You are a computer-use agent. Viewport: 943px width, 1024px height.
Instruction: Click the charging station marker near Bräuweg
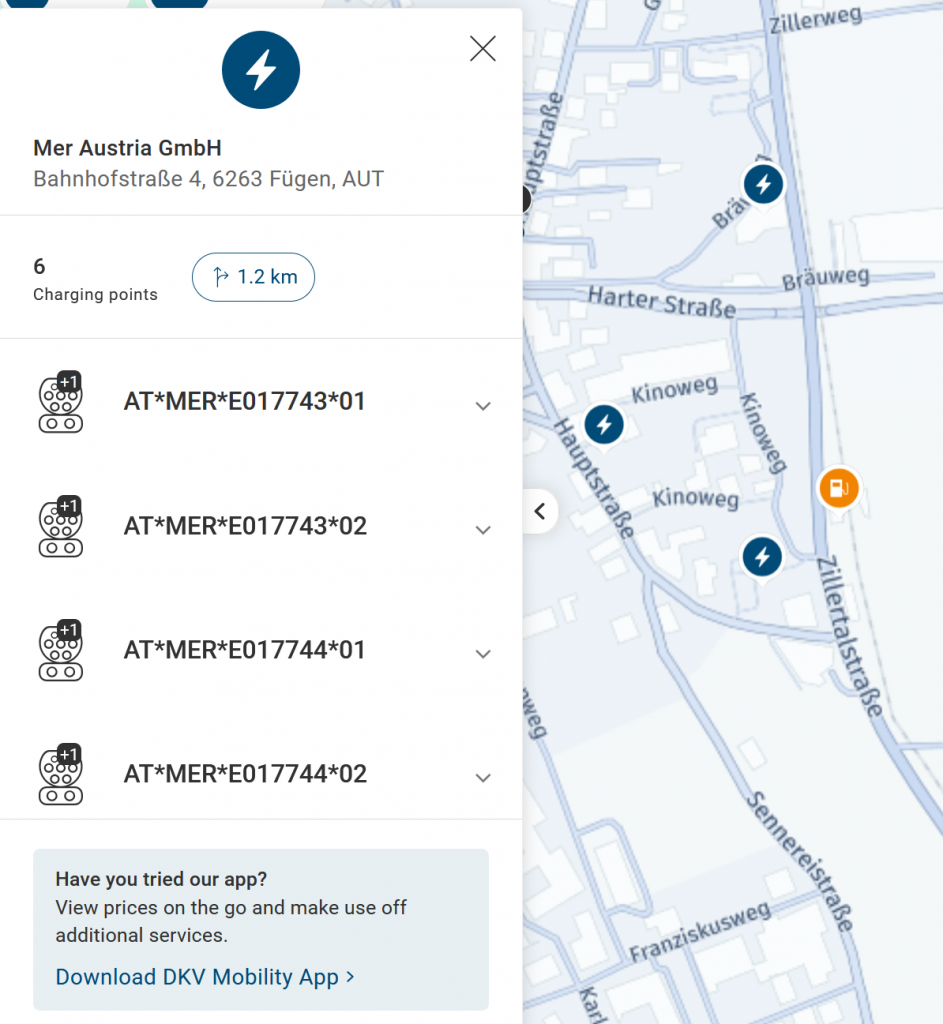click(x=764, y=184)
